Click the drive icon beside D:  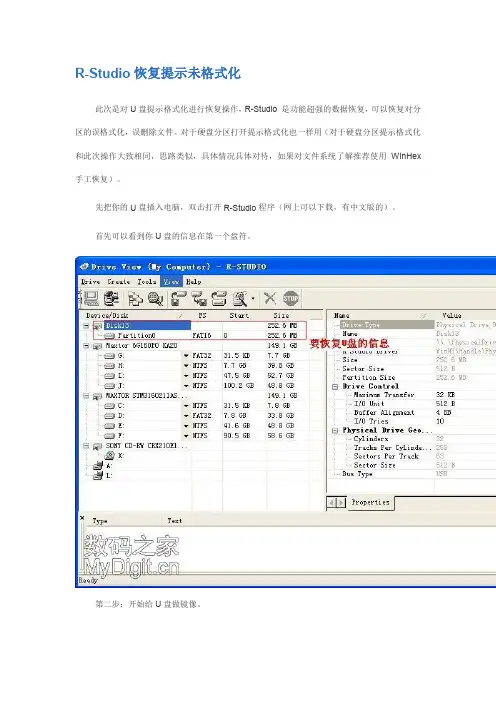click(x=110, y=415)
